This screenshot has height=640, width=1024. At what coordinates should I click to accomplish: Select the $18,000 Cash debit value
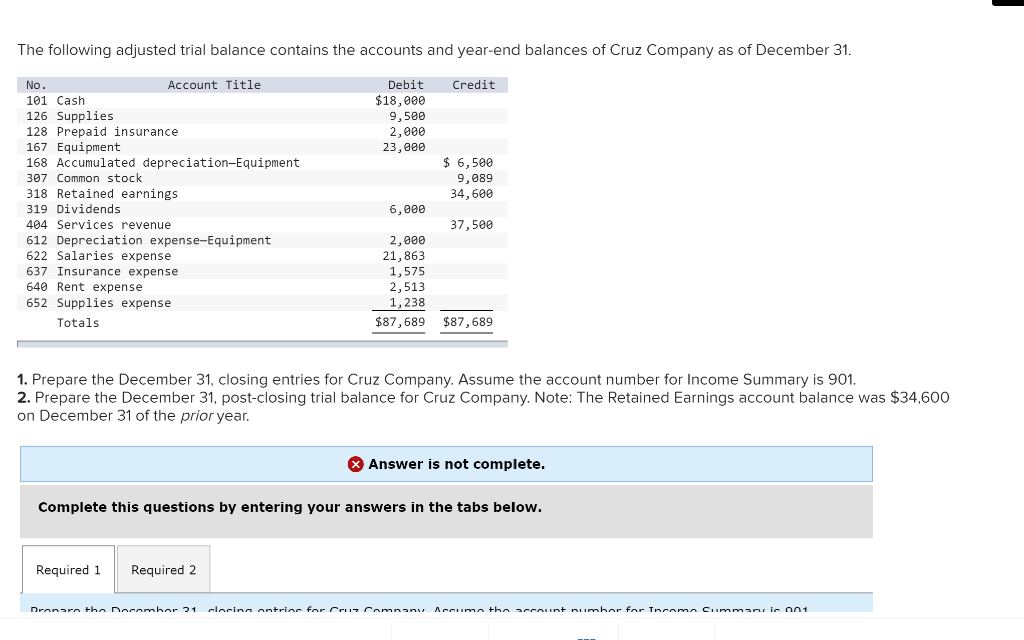click(400, 101)
